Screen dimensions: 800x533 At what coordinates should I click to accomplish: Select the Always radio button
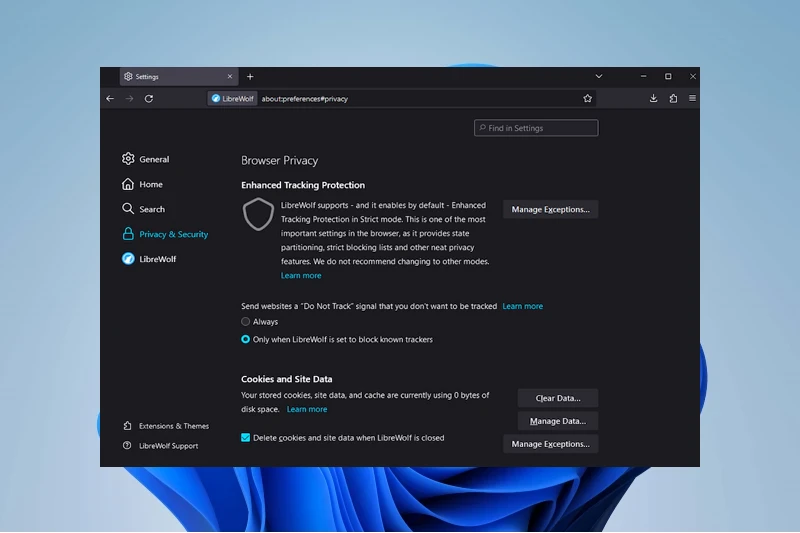[x=245, y=322]
